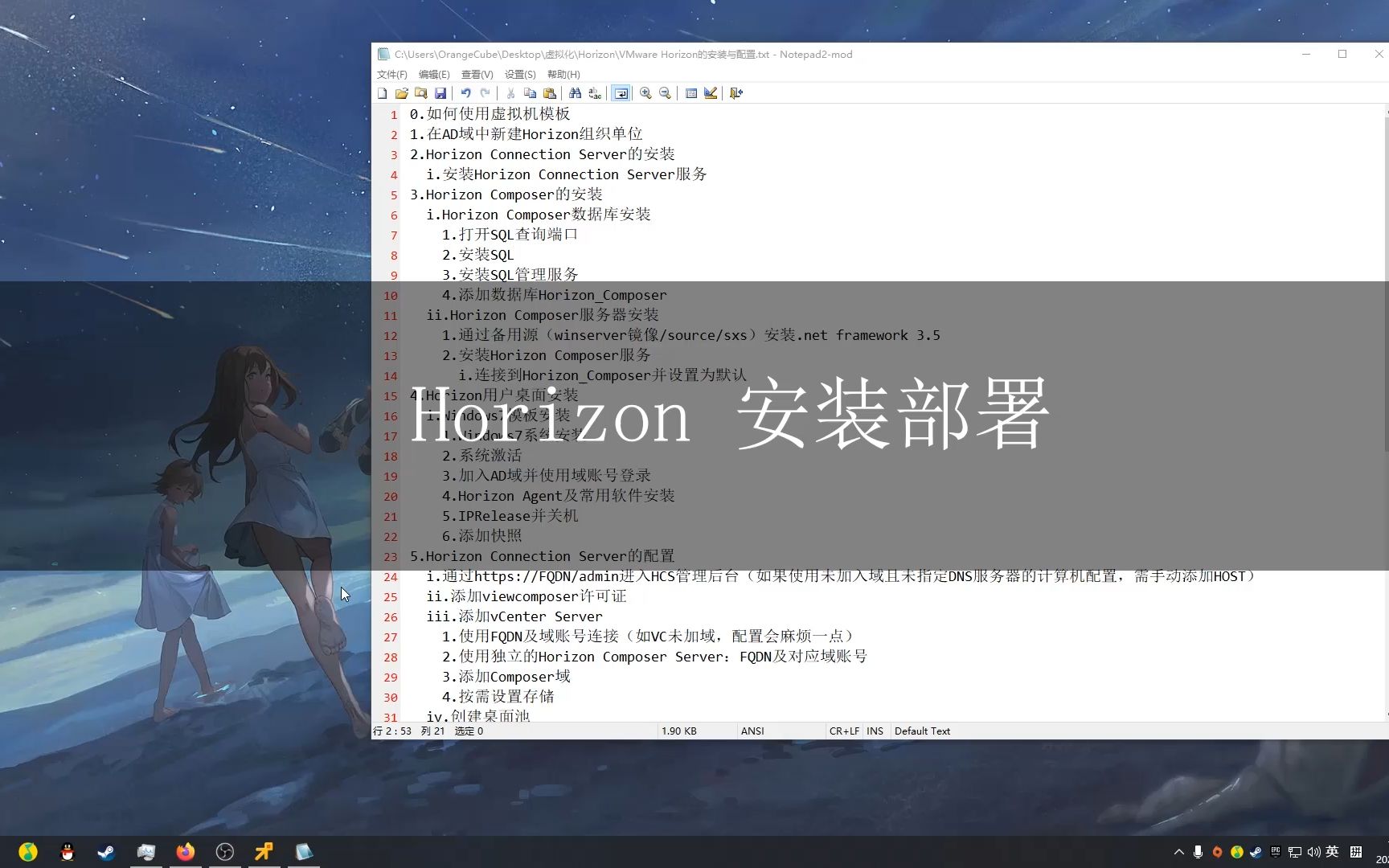Click the Notepad2 title bar app icon
Screen dimensions: 1389x868
(384, 54)
